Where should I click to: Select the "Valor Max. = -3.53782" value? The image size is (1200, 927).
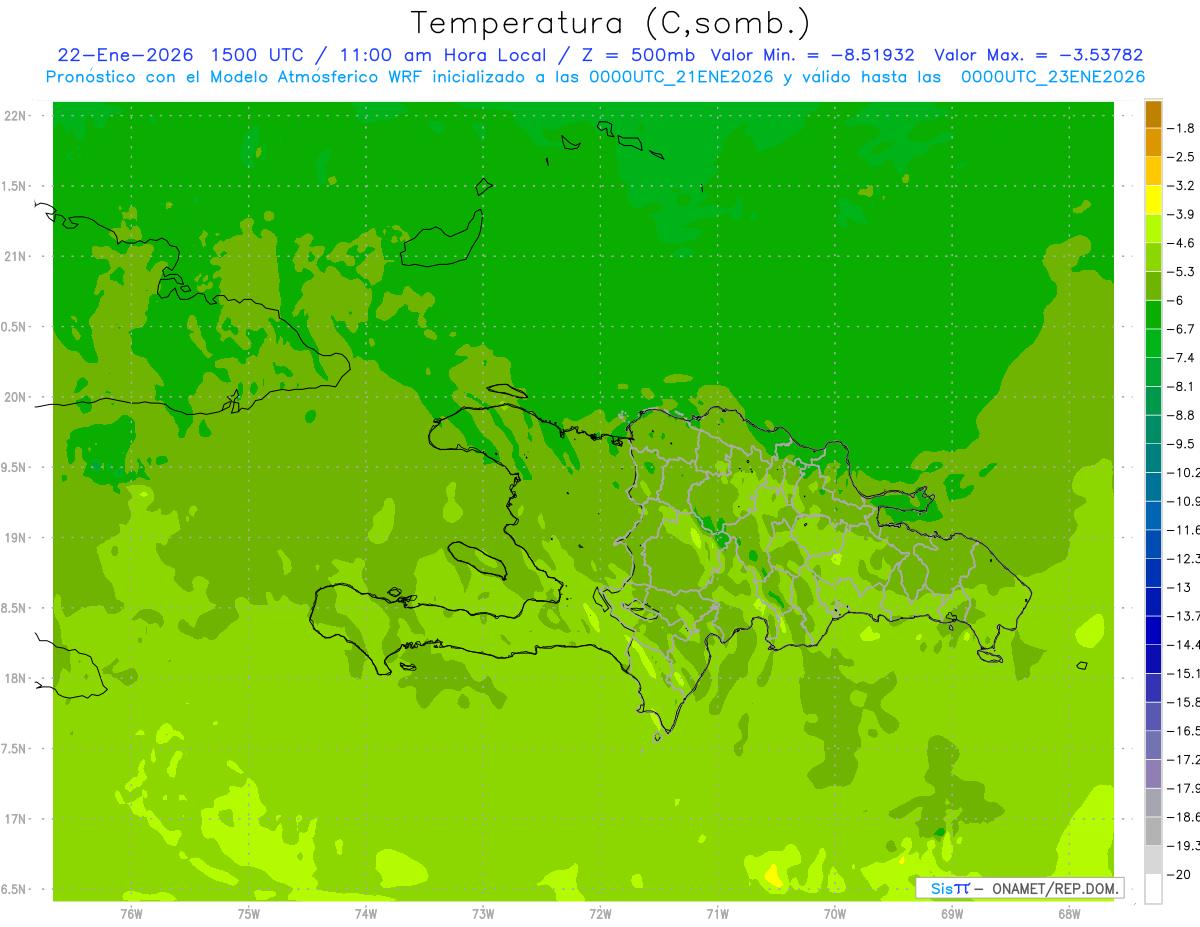tap(1038, 56)
